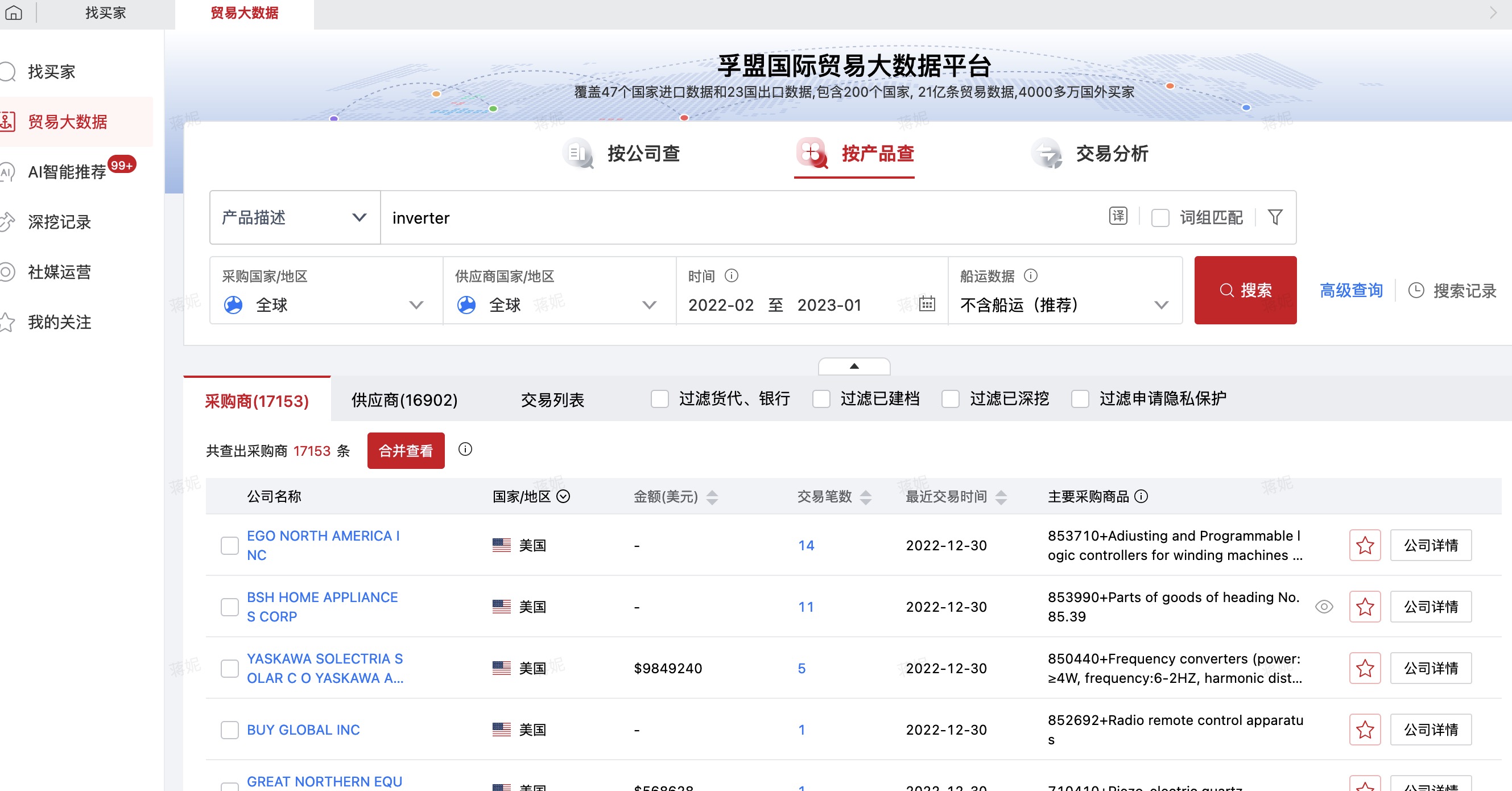1512x791 pixels.
Task: Open the 船运数据 dropdown
Action: click(x=1160, y=305)
